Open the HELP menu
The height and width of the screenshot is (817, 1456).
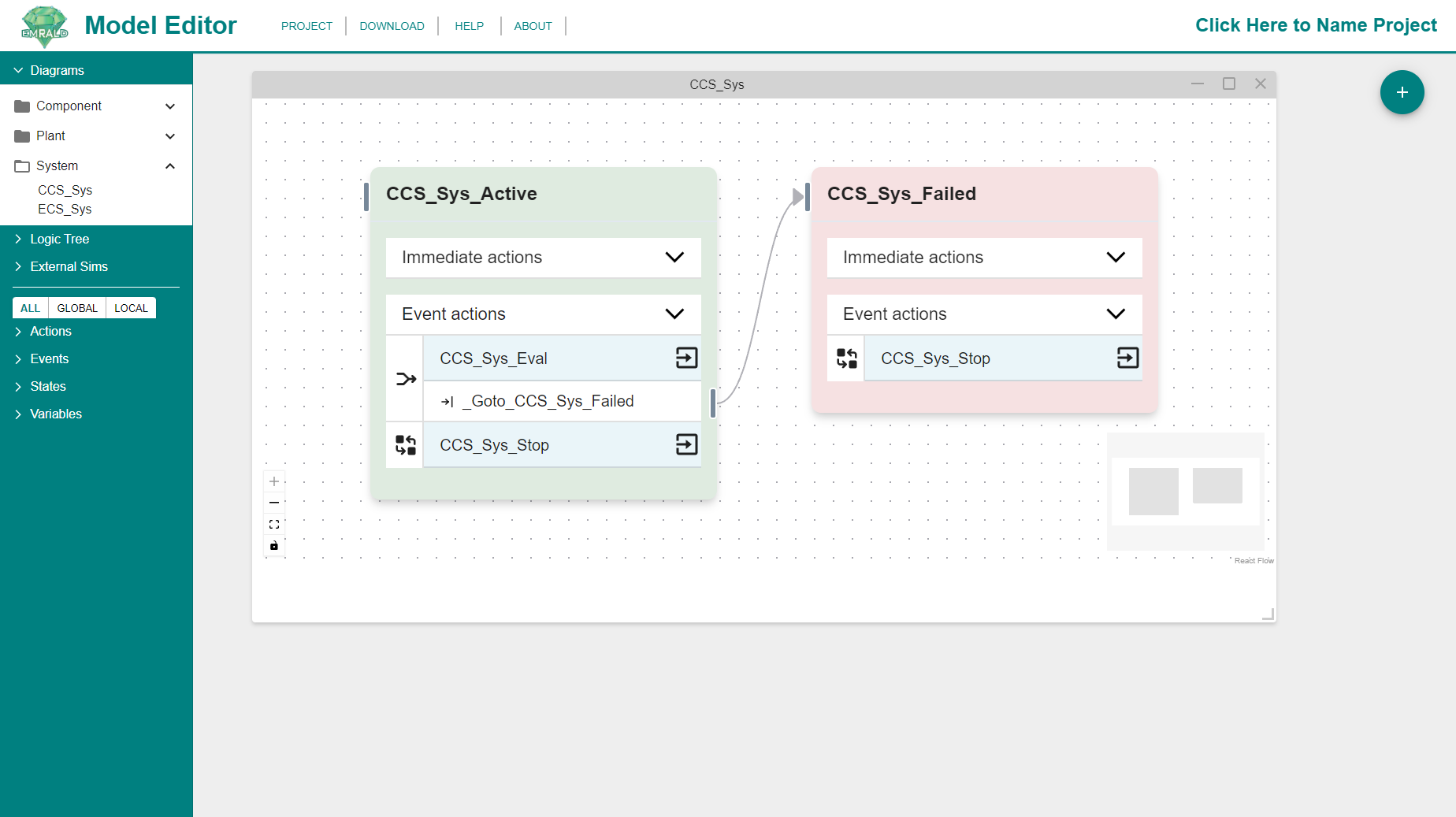pos(469,26)
